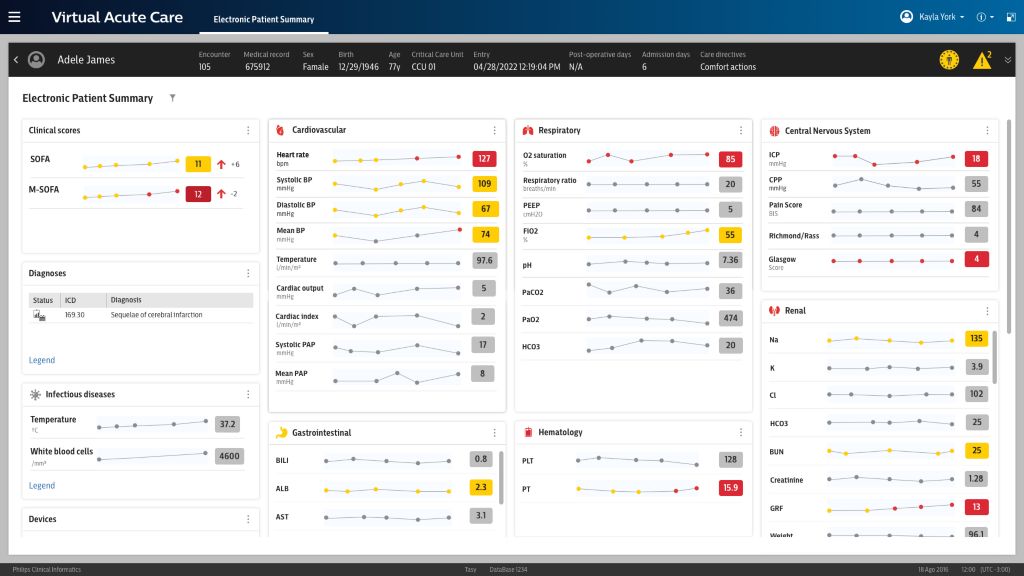Click the Temperature 37.2 value in Infectious diseases
Viewport: 1024px width, 576px height.
[x=227, y=424]
